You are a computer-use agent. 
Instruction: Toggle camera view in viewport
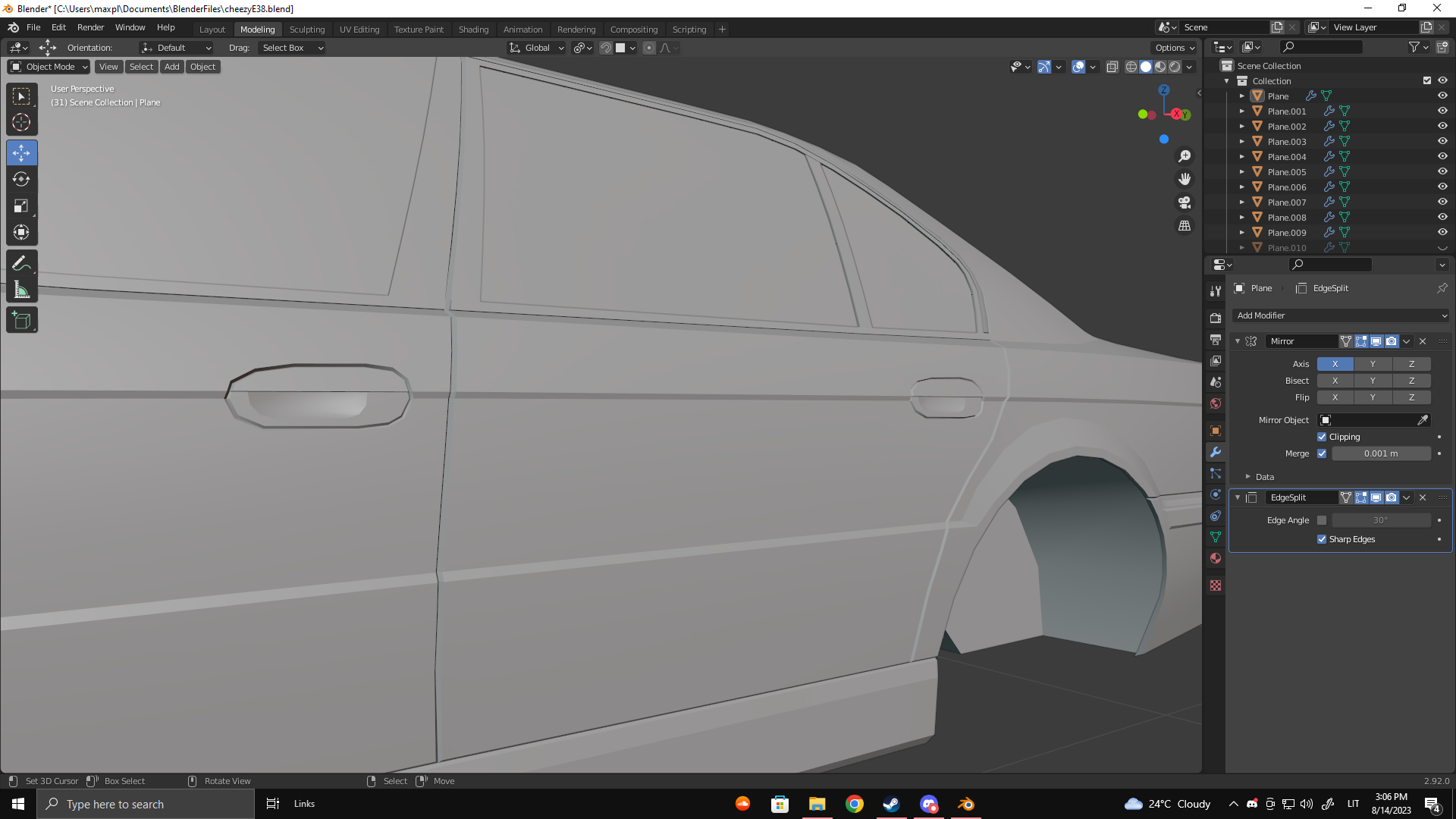click(x=1185, y=202)
